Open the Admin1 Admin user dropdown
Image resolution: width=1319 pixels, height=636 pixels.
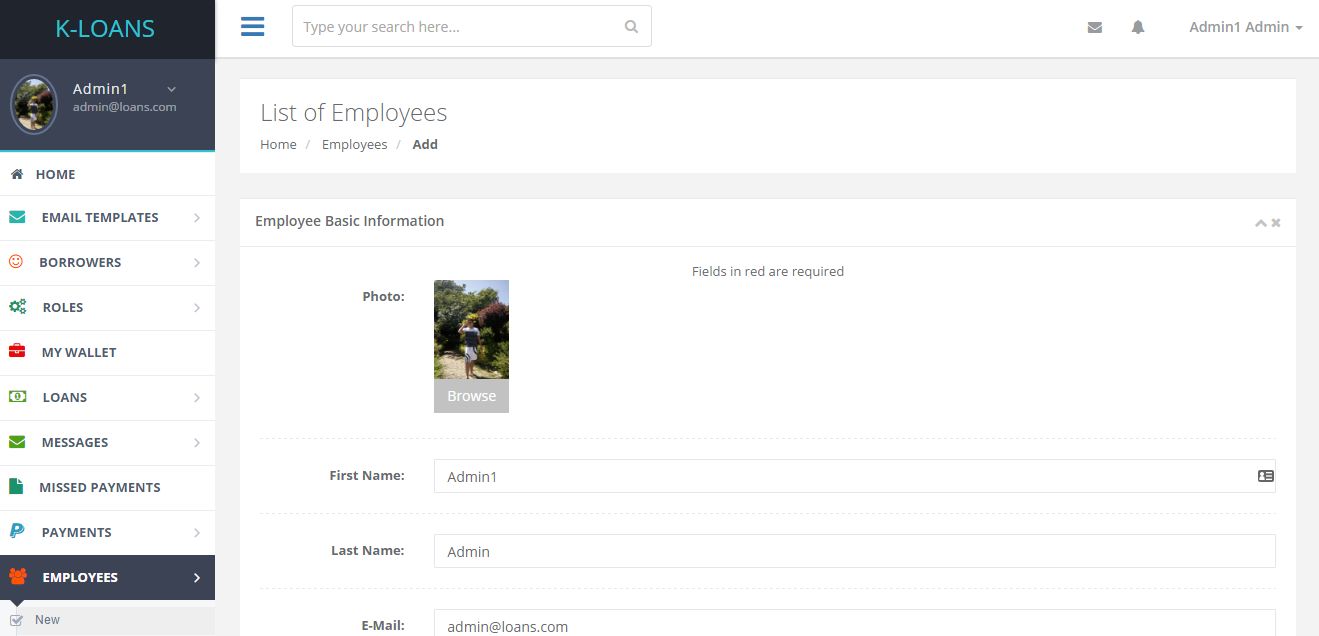(1245, 28)
